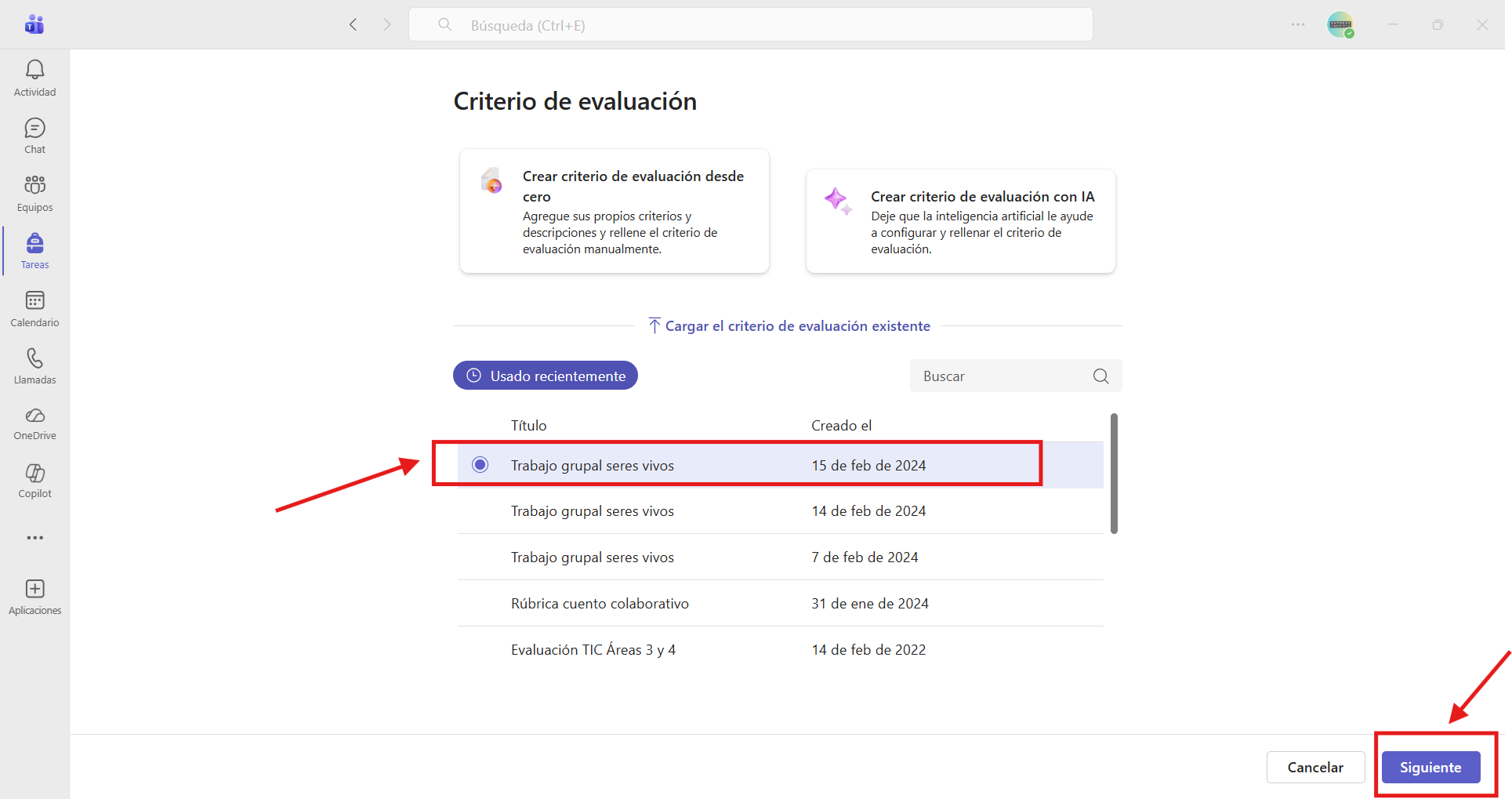This screenshot has width=1512, height=799.
Task: Click the magnifier icon in Buscar field
Action: point(1100,376)
